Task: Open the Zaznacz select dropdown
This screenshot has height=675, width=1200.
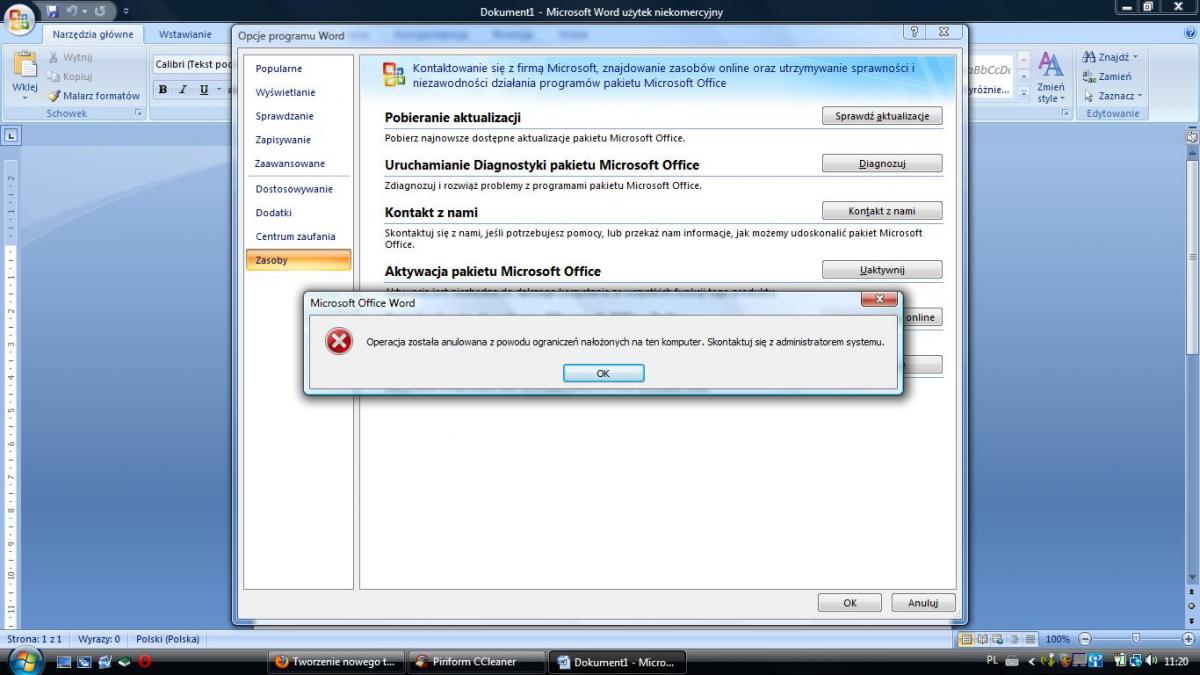Action: 1112,96
